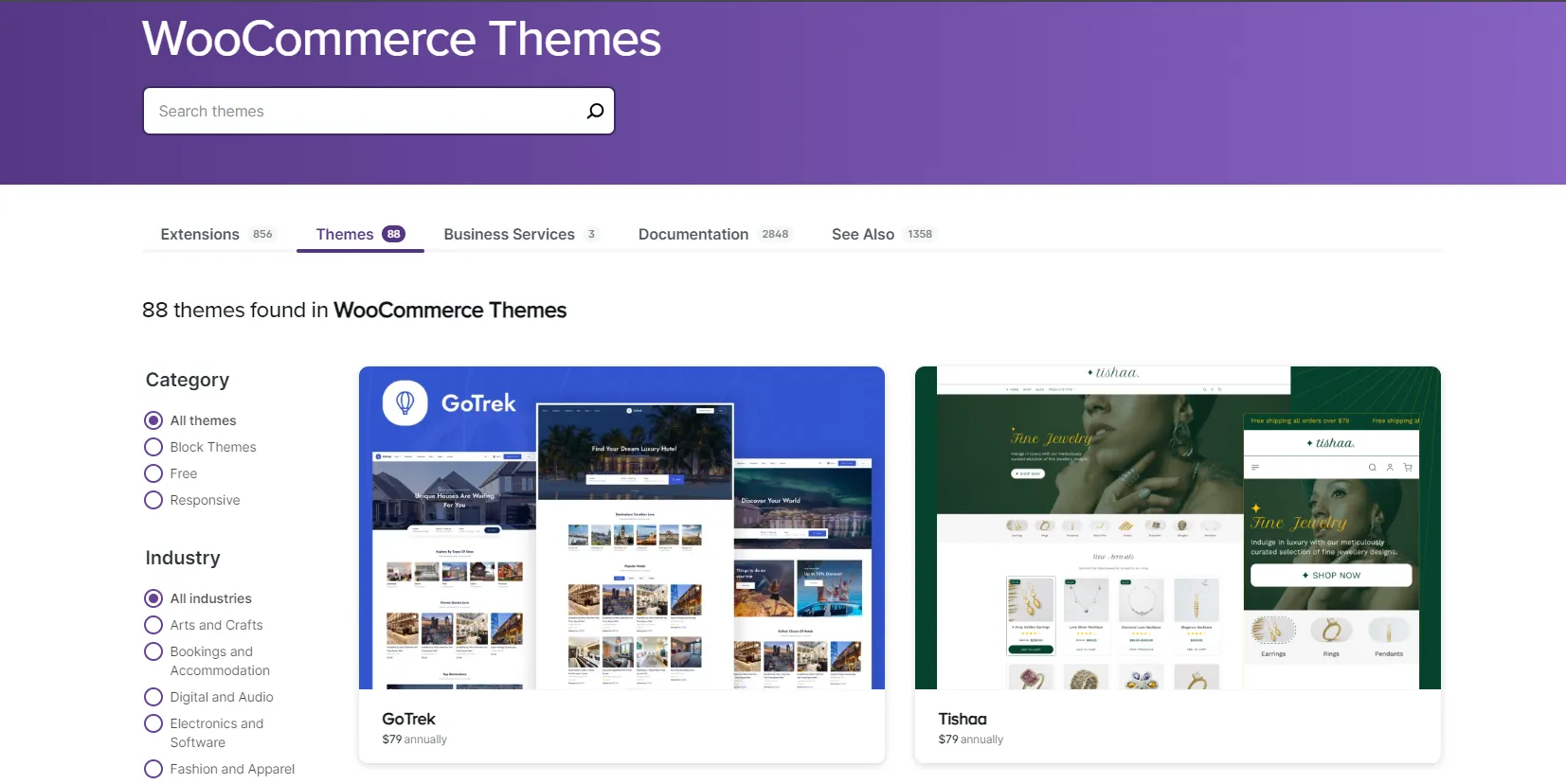The width and height of the screenshot is (1566, 784).
Task: Click the Industry filter heading
Action: (x=183, y=558)
